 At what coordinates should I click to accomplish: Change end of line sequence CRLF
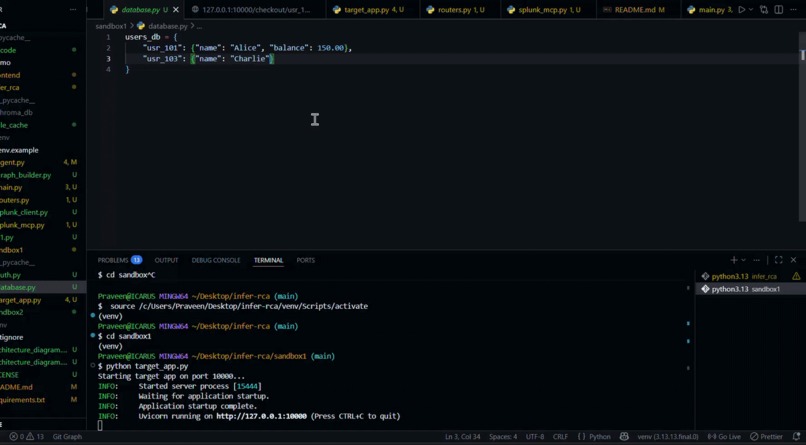(560, 436)
